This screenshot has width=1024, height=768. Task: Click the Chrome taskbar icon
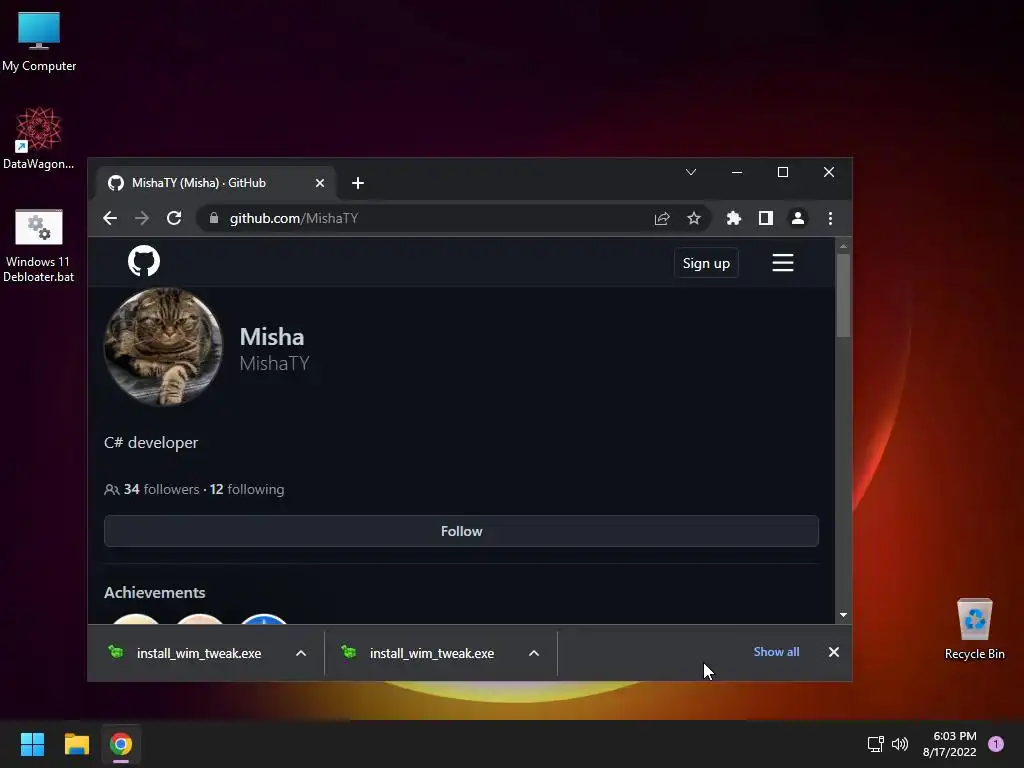(121, 744)
